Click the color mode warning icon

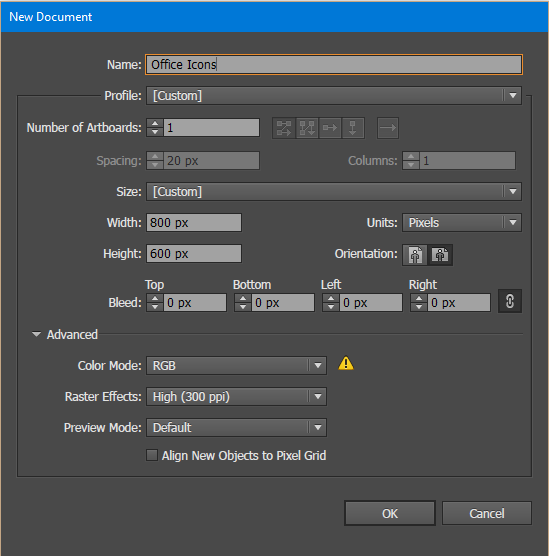click(x=346, y=364)
